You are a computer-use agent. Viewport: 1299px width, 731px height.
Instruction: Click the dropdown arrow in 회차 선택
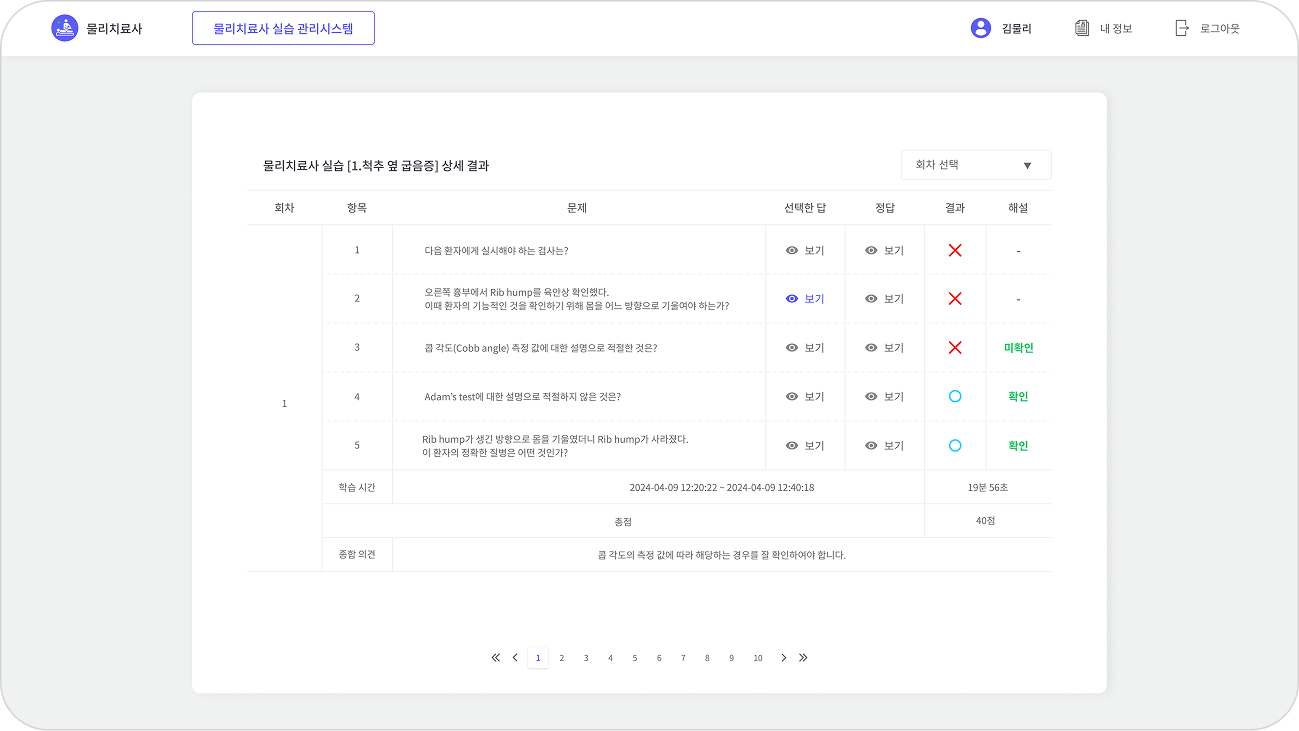click(1027, 166)
